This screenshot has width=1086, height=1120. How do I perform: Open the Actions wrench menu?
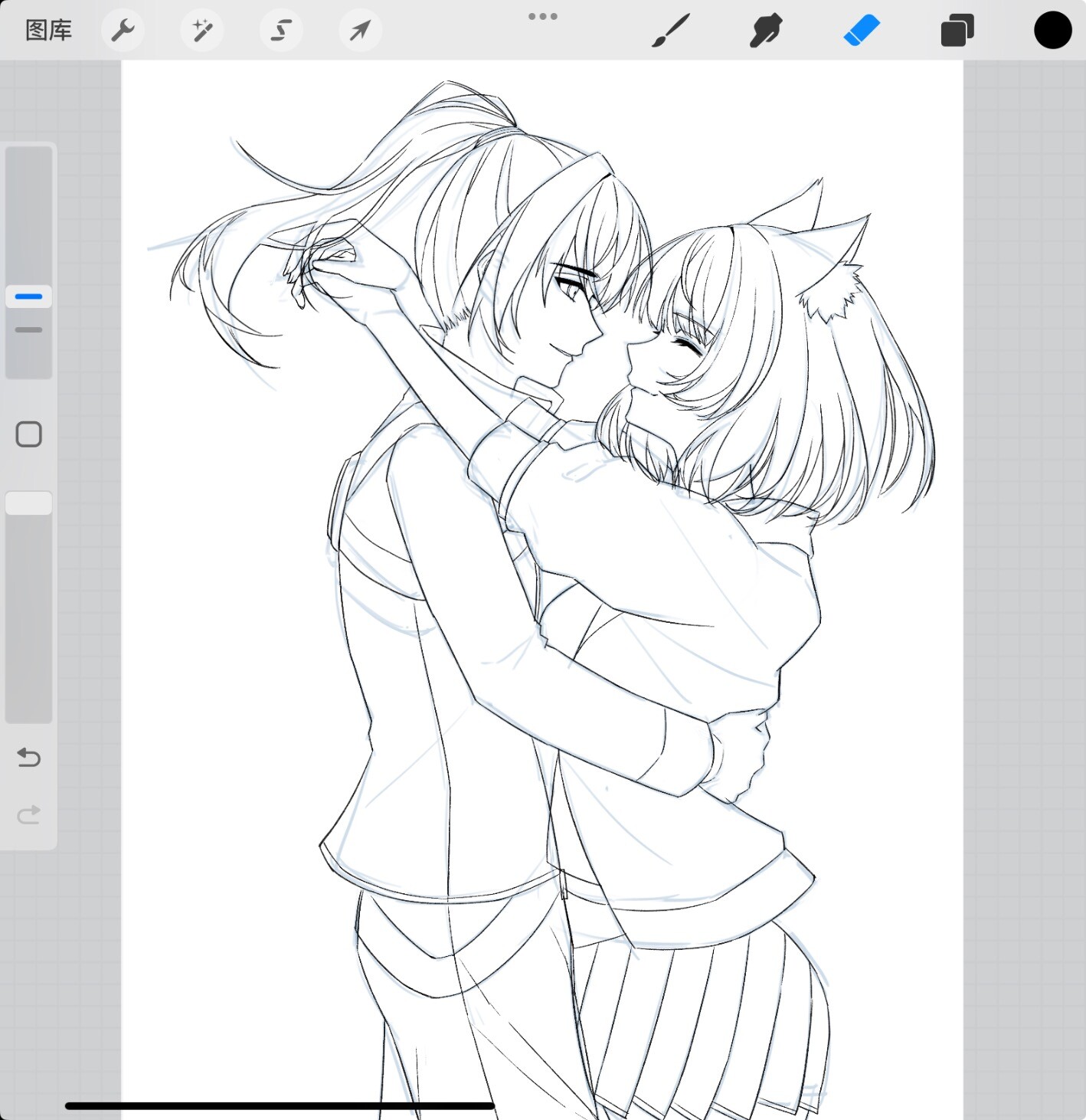(x=123, y=31)
